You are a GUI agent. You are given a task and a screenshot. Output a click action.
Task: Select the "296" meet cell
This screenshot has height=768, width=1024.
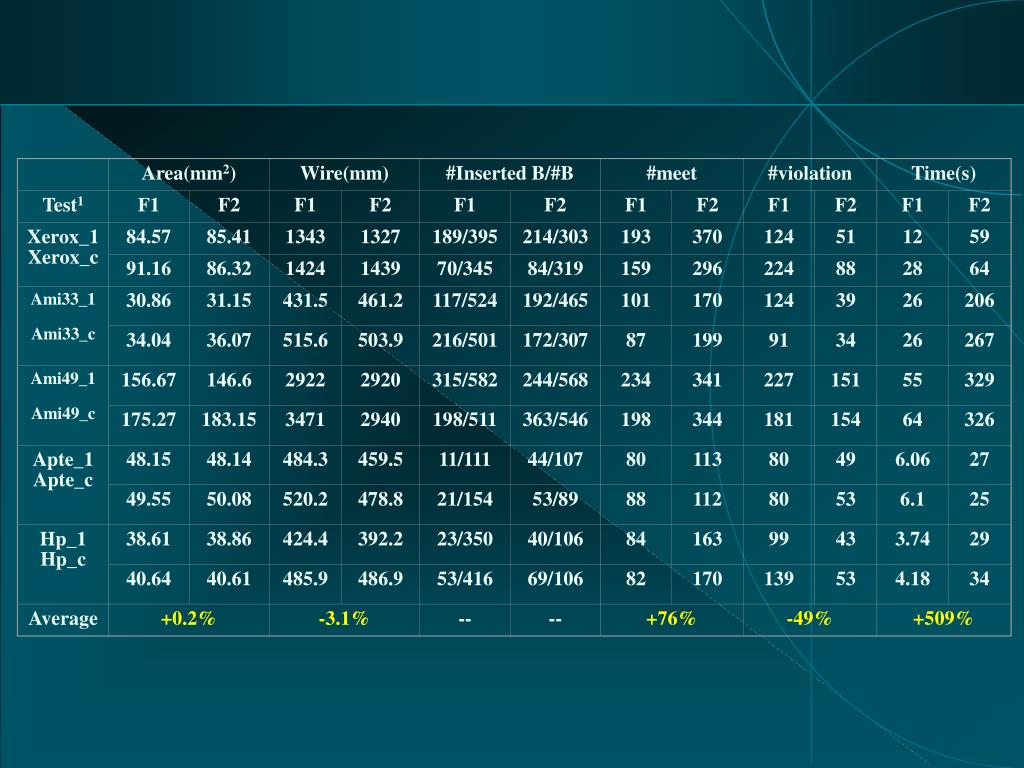(x=707, y=268)
